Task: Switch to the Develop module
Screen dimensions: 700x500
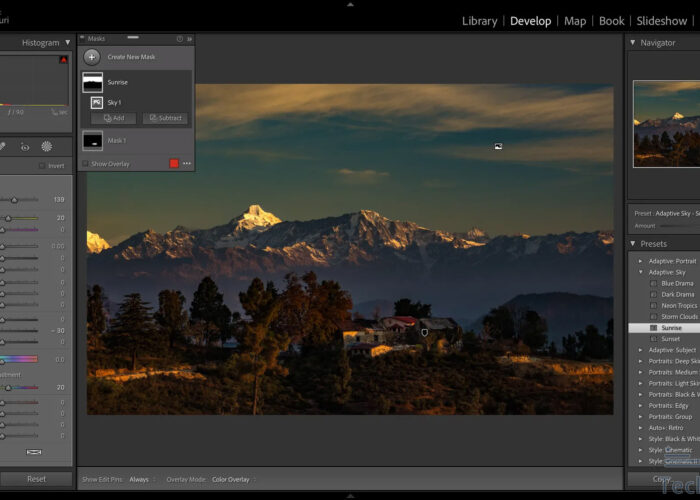Action: coord(530,21)
